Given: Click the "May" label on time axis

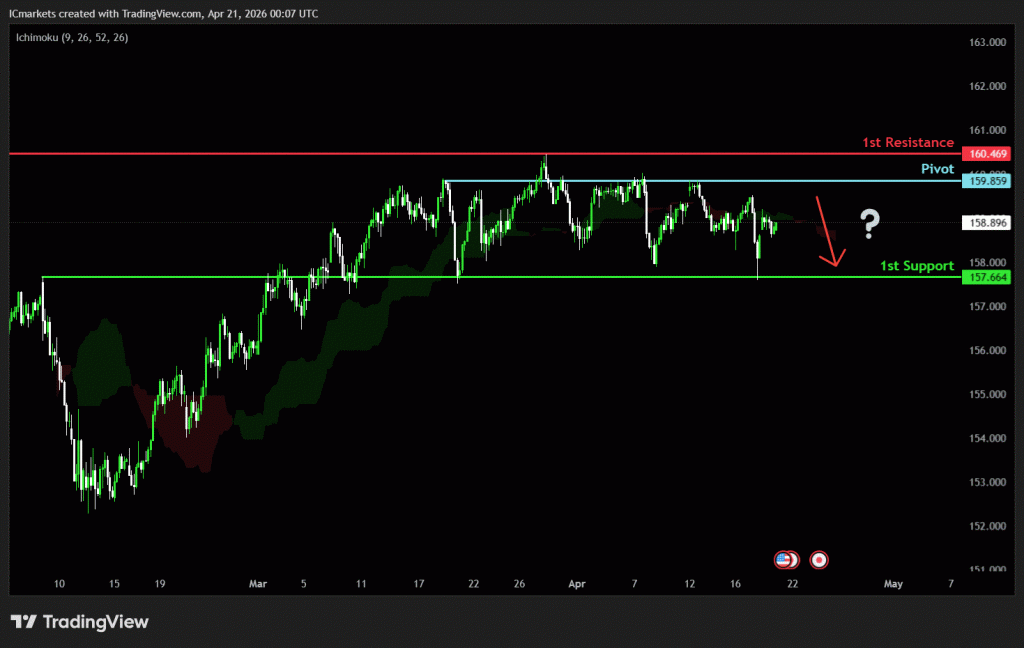Looking at the screenshot, I should [893, 583].
